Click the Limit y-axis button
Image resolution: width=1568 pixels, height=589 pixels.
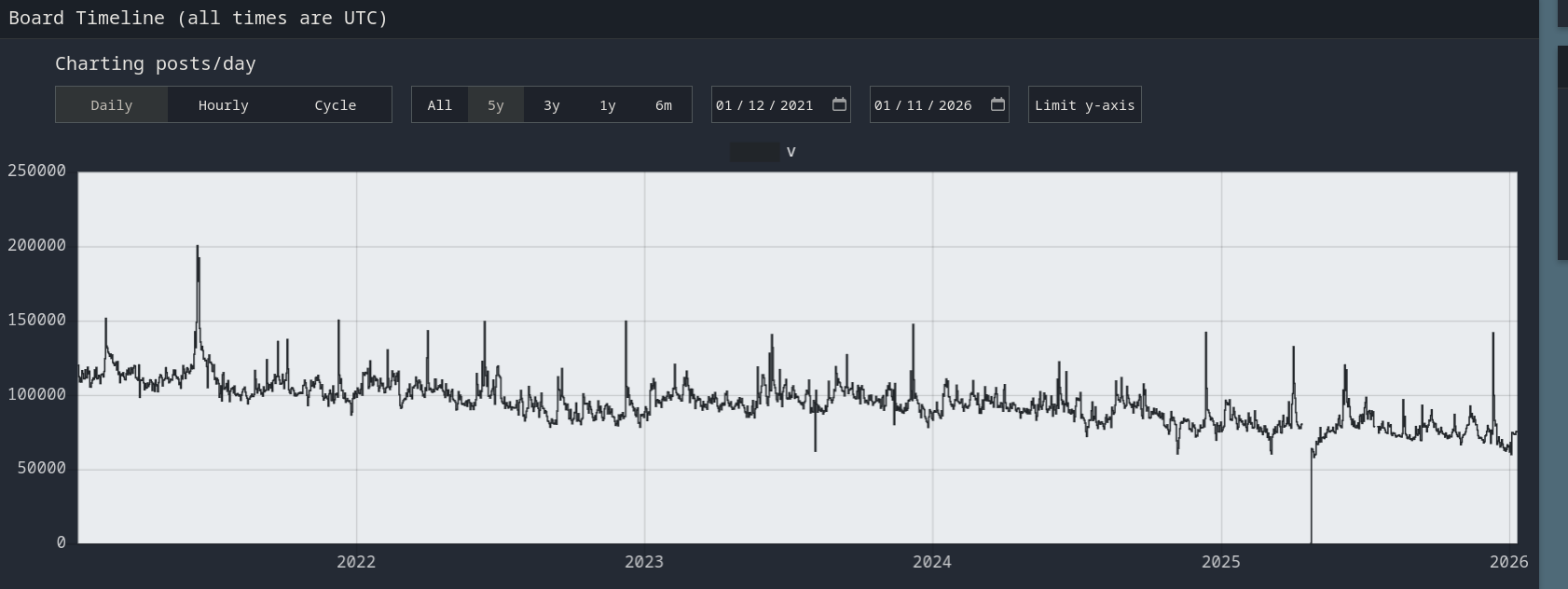[x=1085, y=105]
